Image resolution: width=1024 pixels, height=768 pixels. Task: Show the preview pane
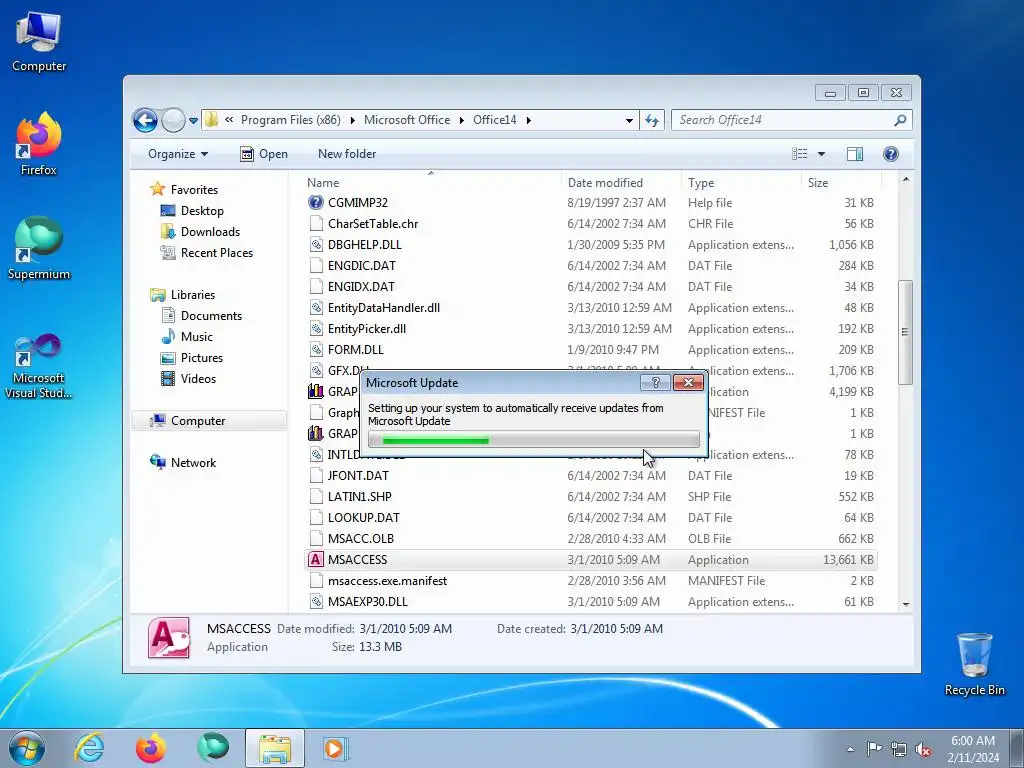(855, 154)
